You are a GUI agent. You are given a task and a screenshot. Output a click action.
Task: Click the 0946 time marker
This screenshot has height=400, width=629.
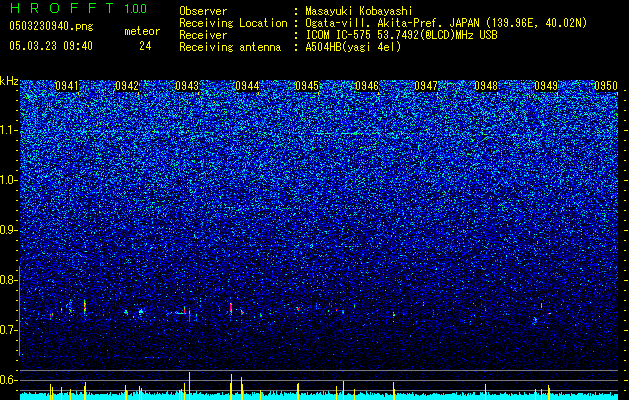click(367, 86)
